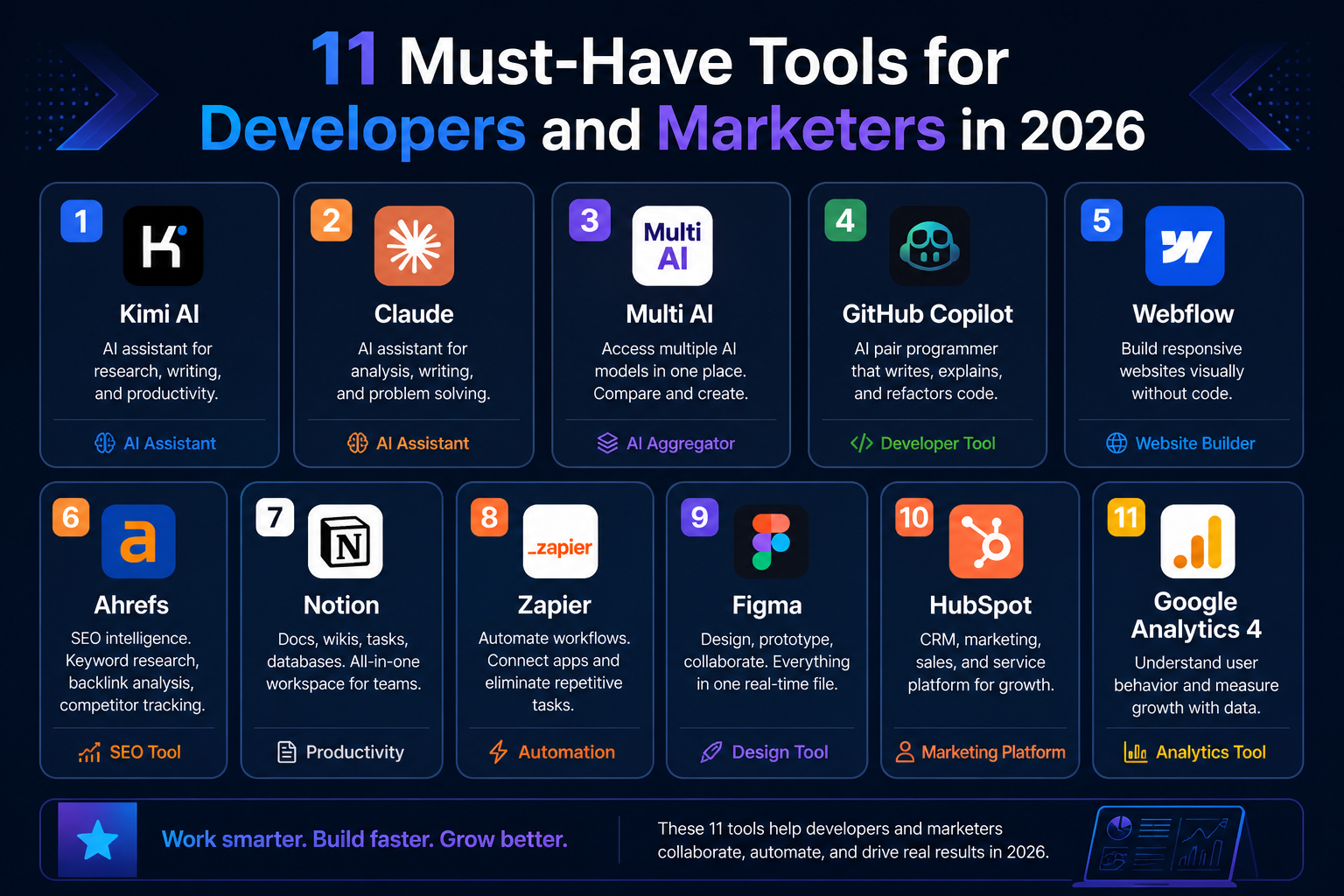
Task: Click the code brackets Developer Tool icon
Action: pyautogui.click(x=862, y=443)
